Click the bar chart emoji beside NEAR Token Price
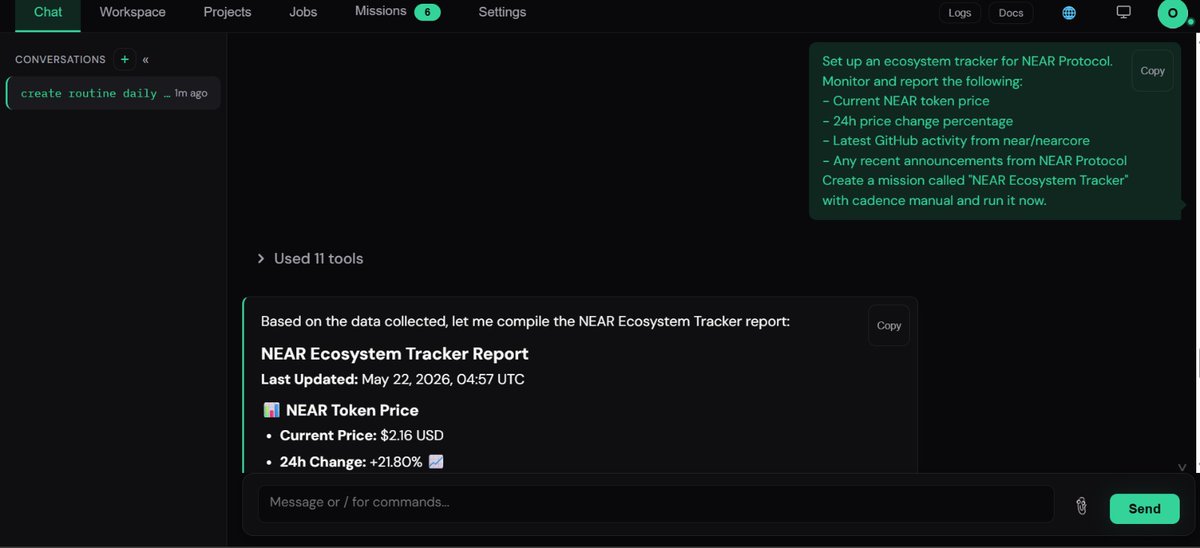Image resolution: width=1200 pixels, height=548 pixels. tap(271, 410)
